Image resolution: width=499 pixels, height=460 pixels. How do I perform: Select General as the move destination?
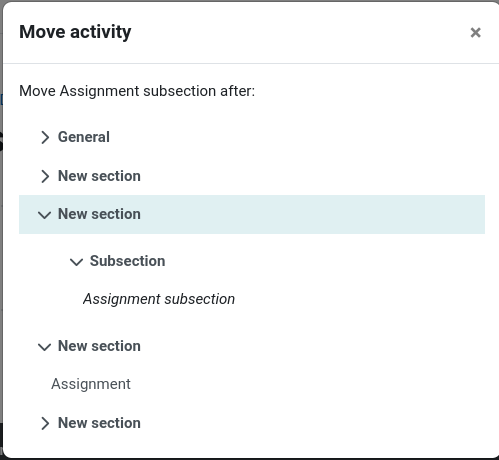[x=84, y=137]
